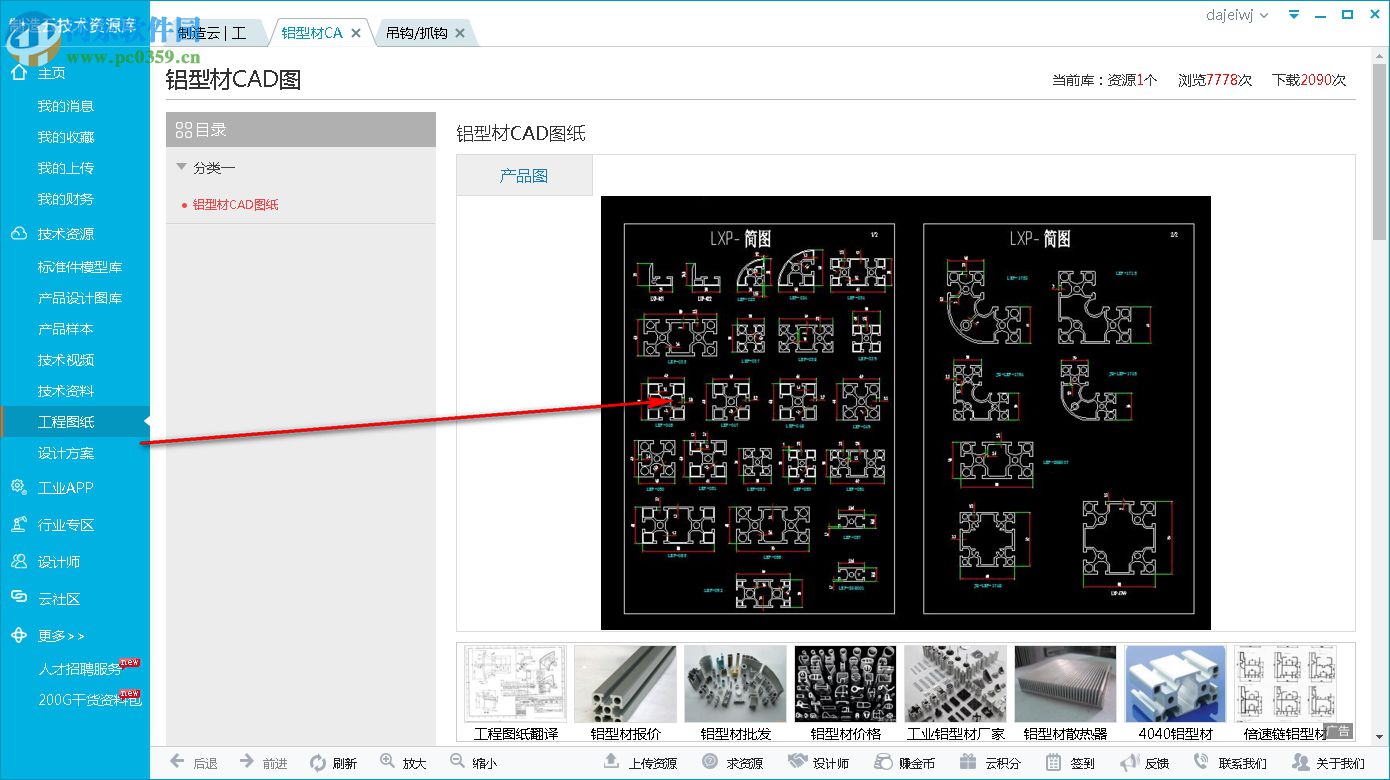Screen dimensions: 1390x780
Task: Close the 铝型材CA tab
Action: click(x=356, y=33)
